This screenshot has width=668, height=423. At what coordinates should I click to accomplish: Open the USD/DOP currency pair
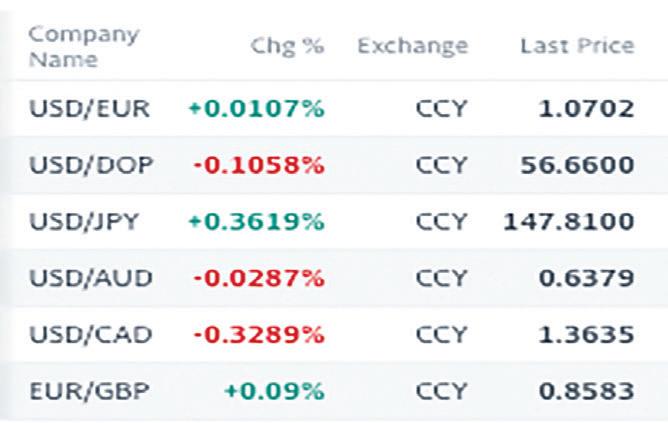pos(90,165)
